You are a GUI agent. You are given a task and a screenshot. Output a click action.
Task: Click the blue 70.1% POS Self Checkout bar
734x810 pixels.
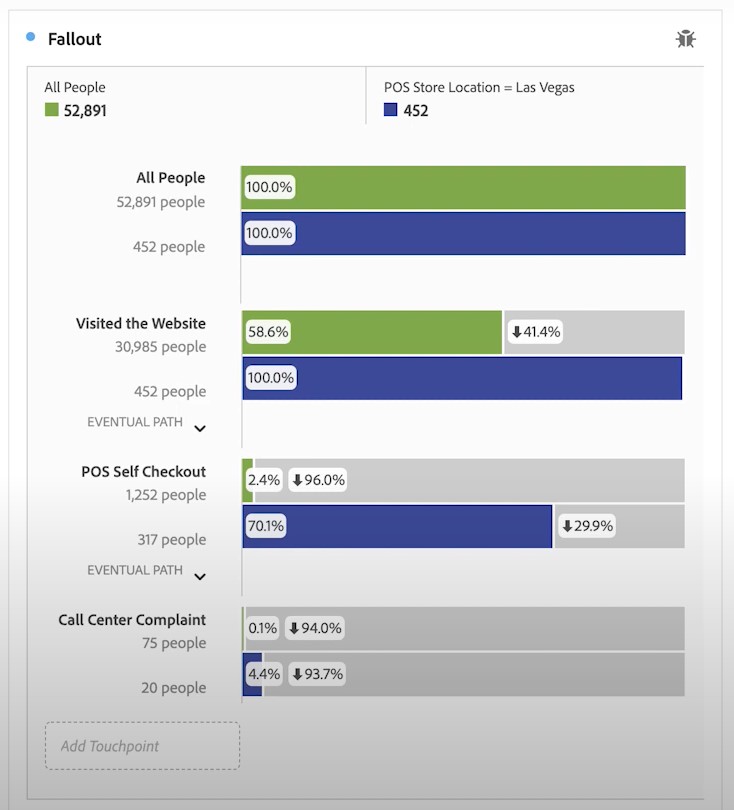pos(420,526)
